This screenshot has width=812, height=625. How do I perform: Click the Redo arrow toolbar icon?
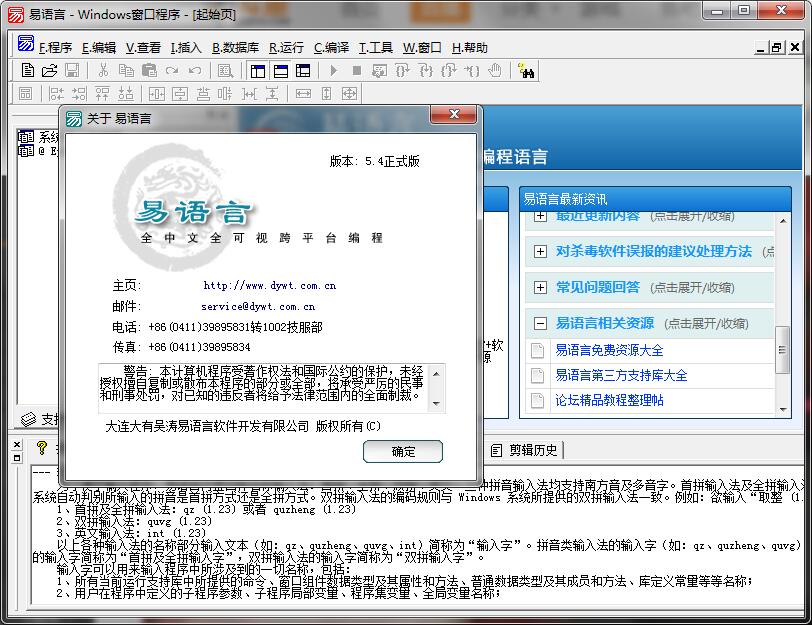click(172, 70)
